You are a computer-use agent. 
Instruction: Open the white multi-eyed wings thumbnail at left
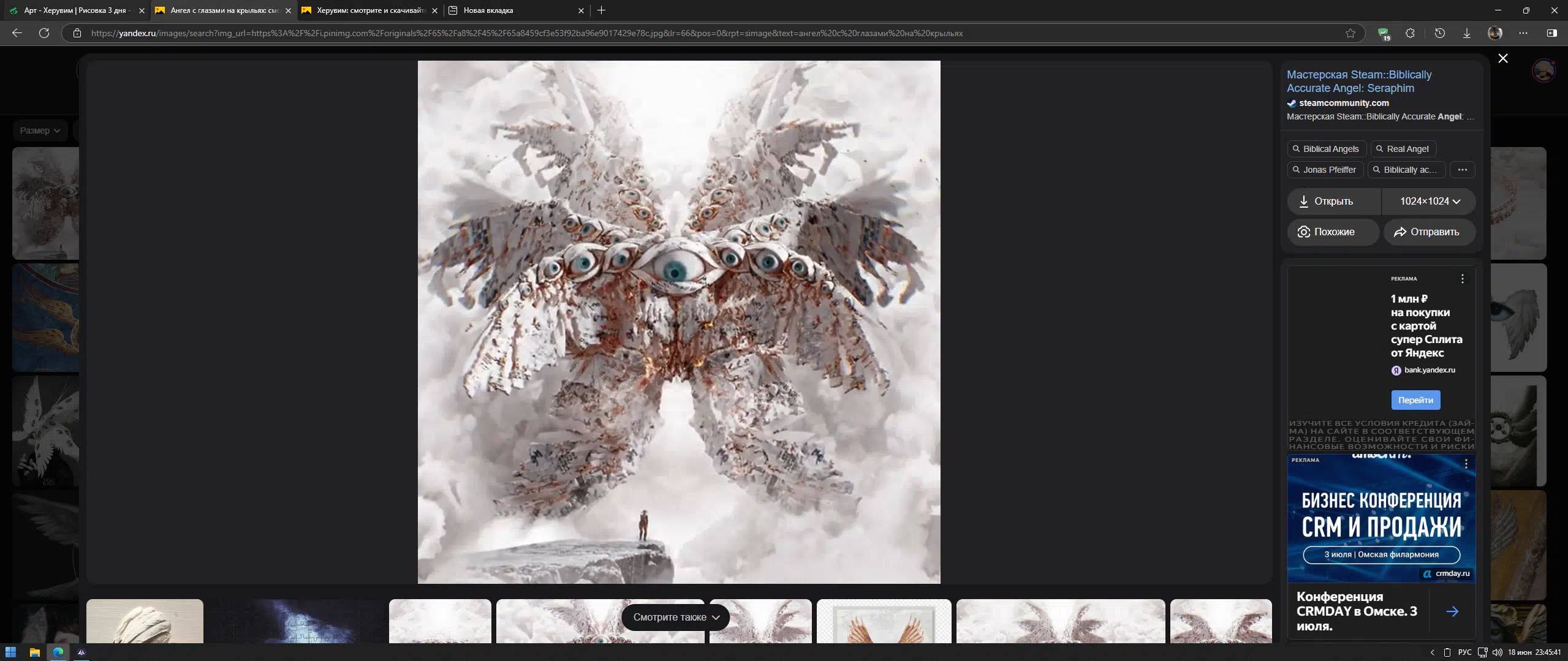coord(46,431)
